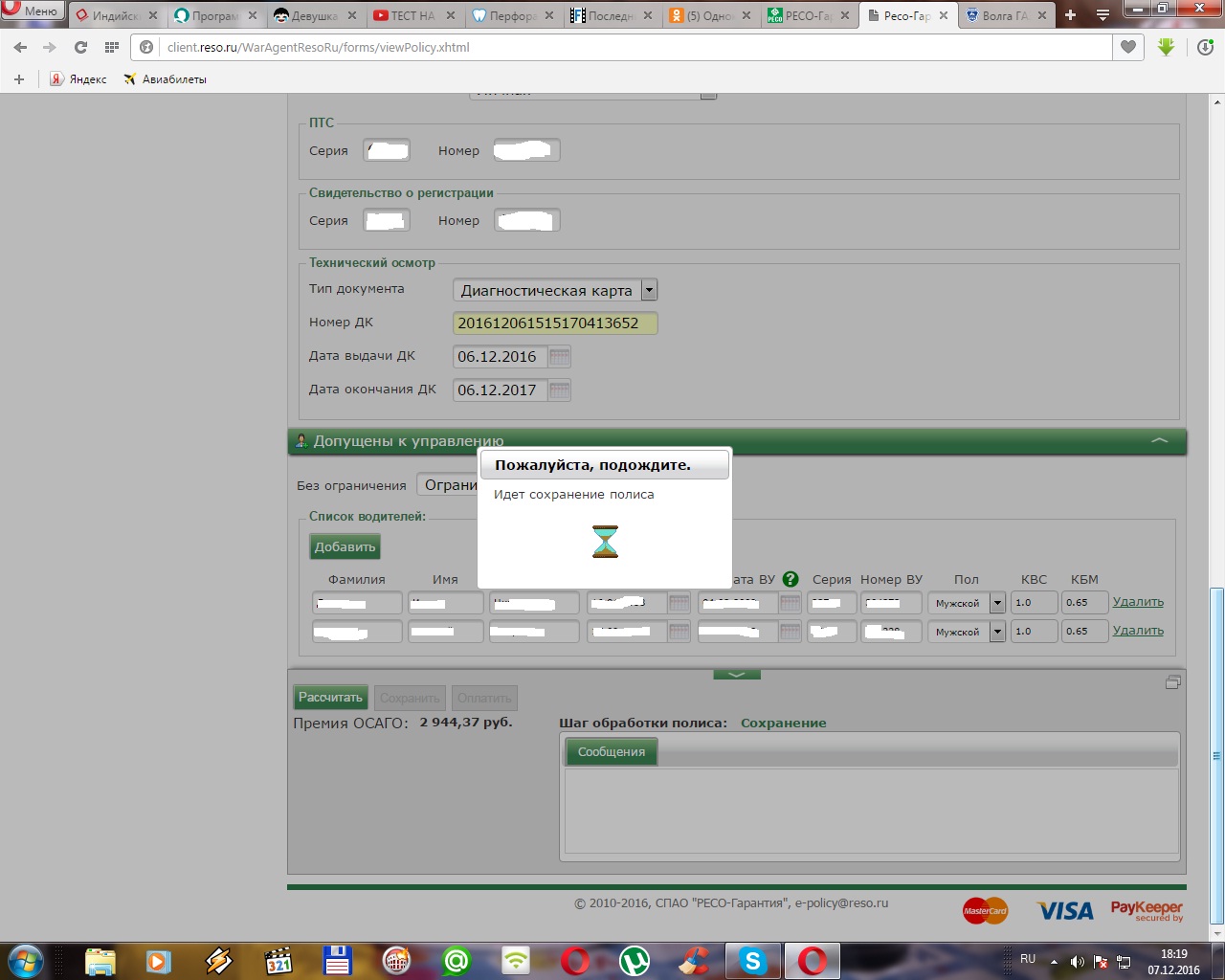Click the heart bookmark icon in address bar
Image resolution: width=1225 pixels, height=980 pixels.
coord(1128,47)
